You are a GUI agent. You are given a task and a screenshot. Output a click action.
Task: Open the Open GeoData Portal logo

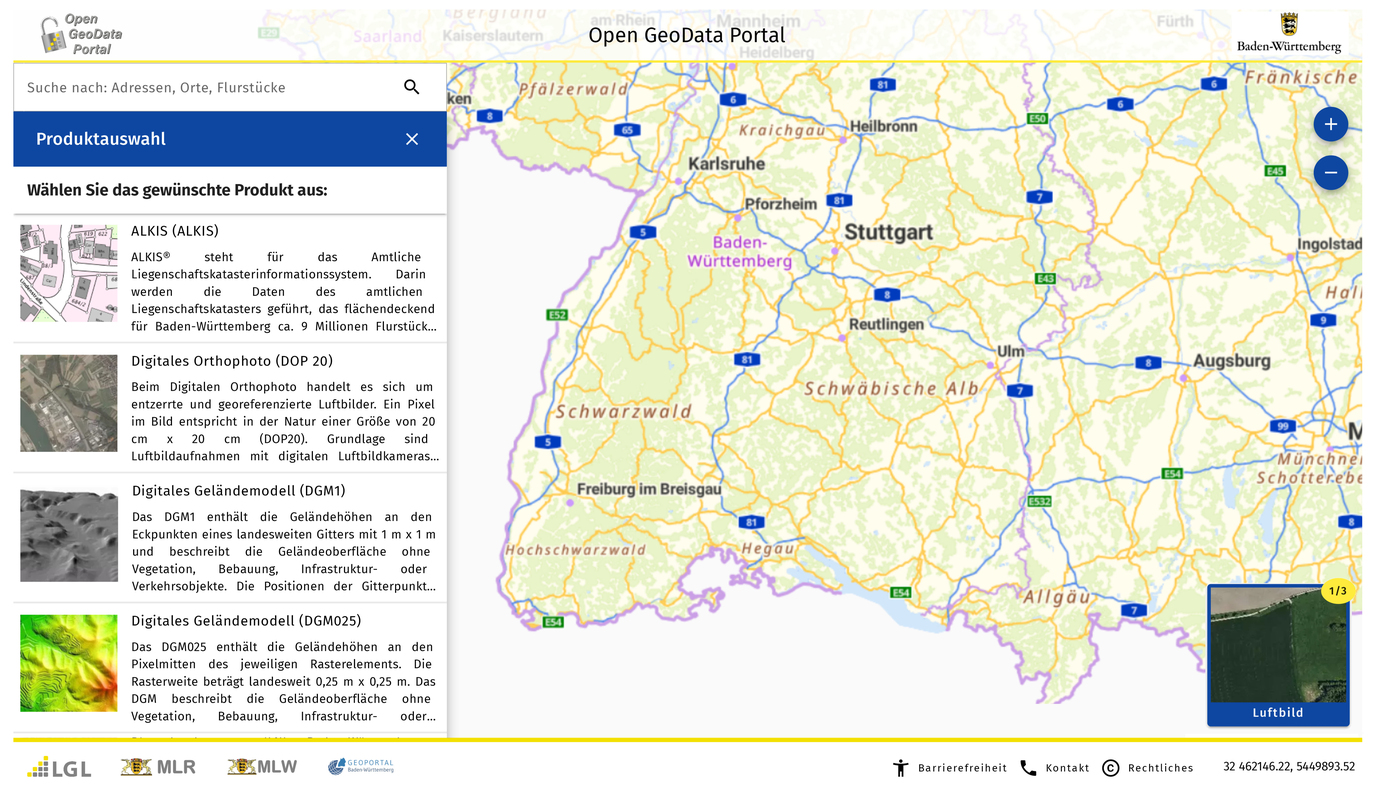tap(81, 34)
